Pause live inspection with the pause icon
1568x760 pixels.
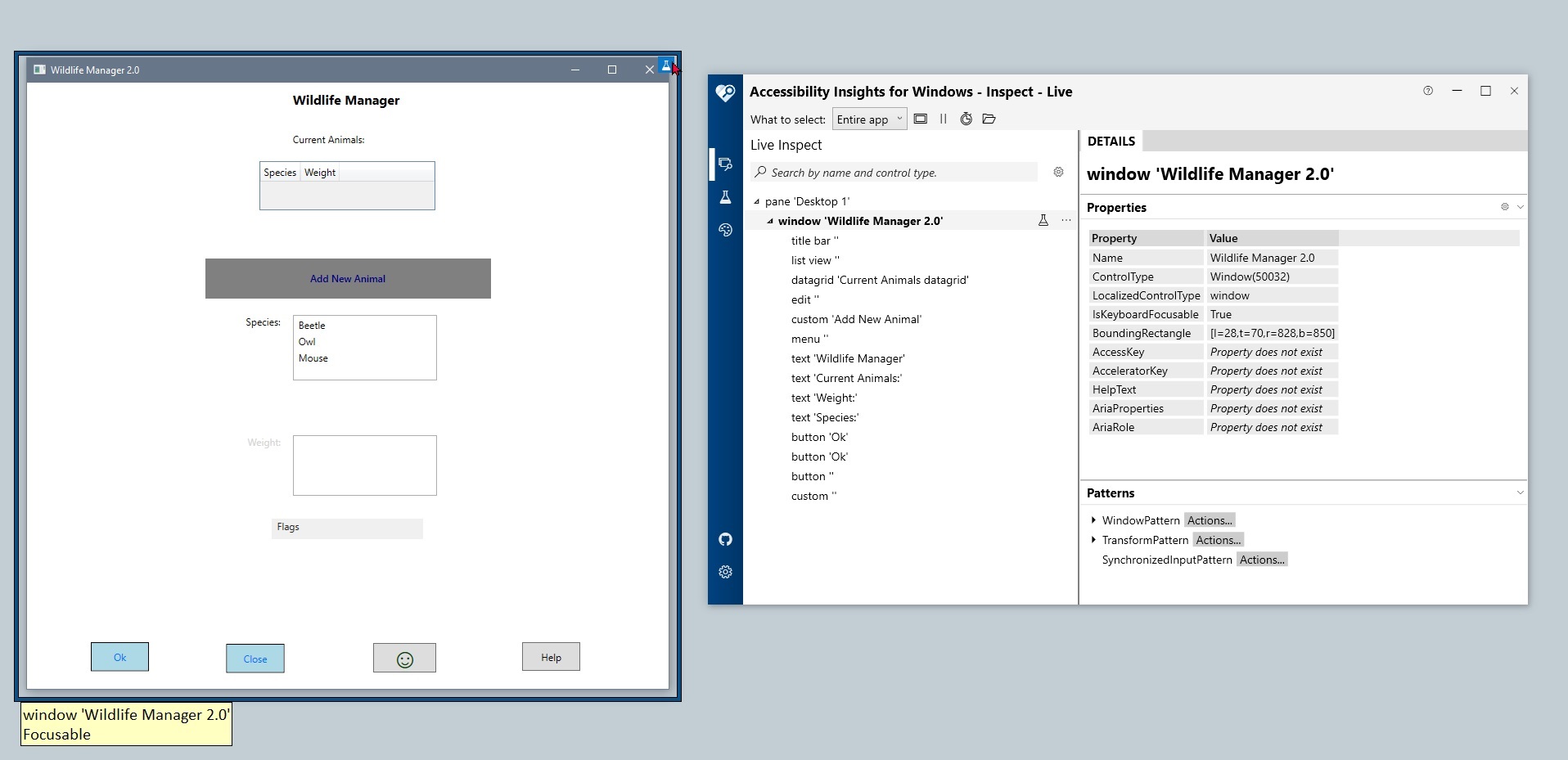pyautogui.click(x=943, y=119)
